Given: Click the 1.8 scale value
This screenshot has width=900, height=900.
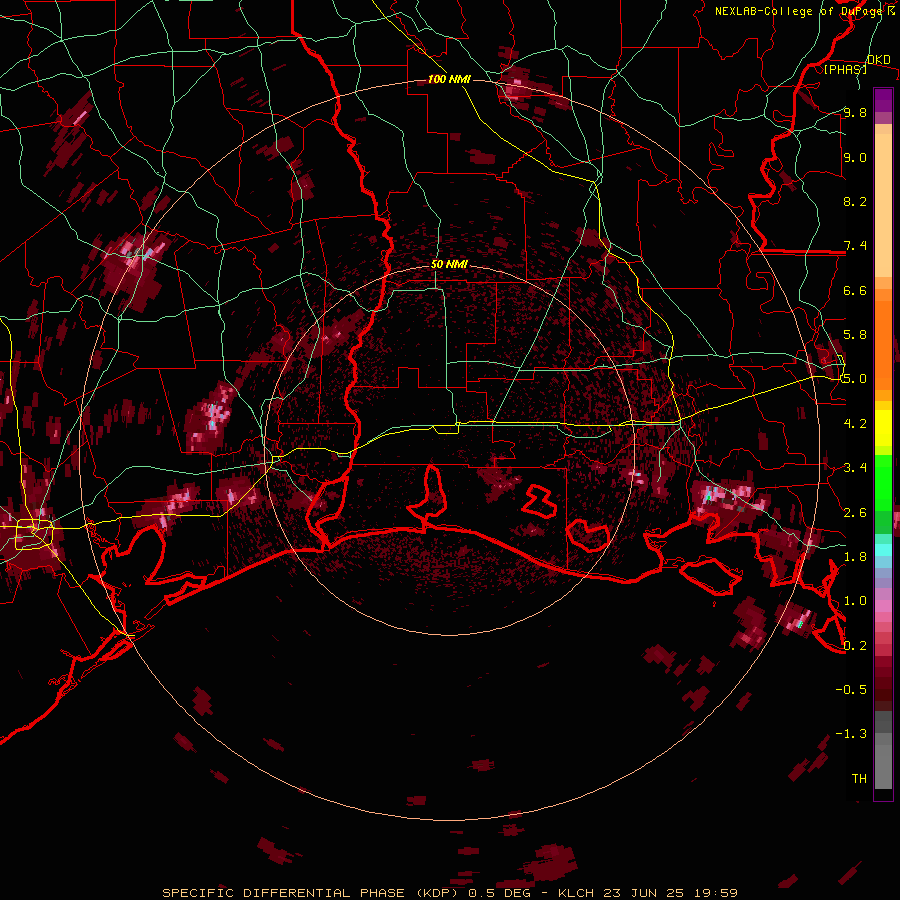Looking at the screenshot, I should (855, 557).
